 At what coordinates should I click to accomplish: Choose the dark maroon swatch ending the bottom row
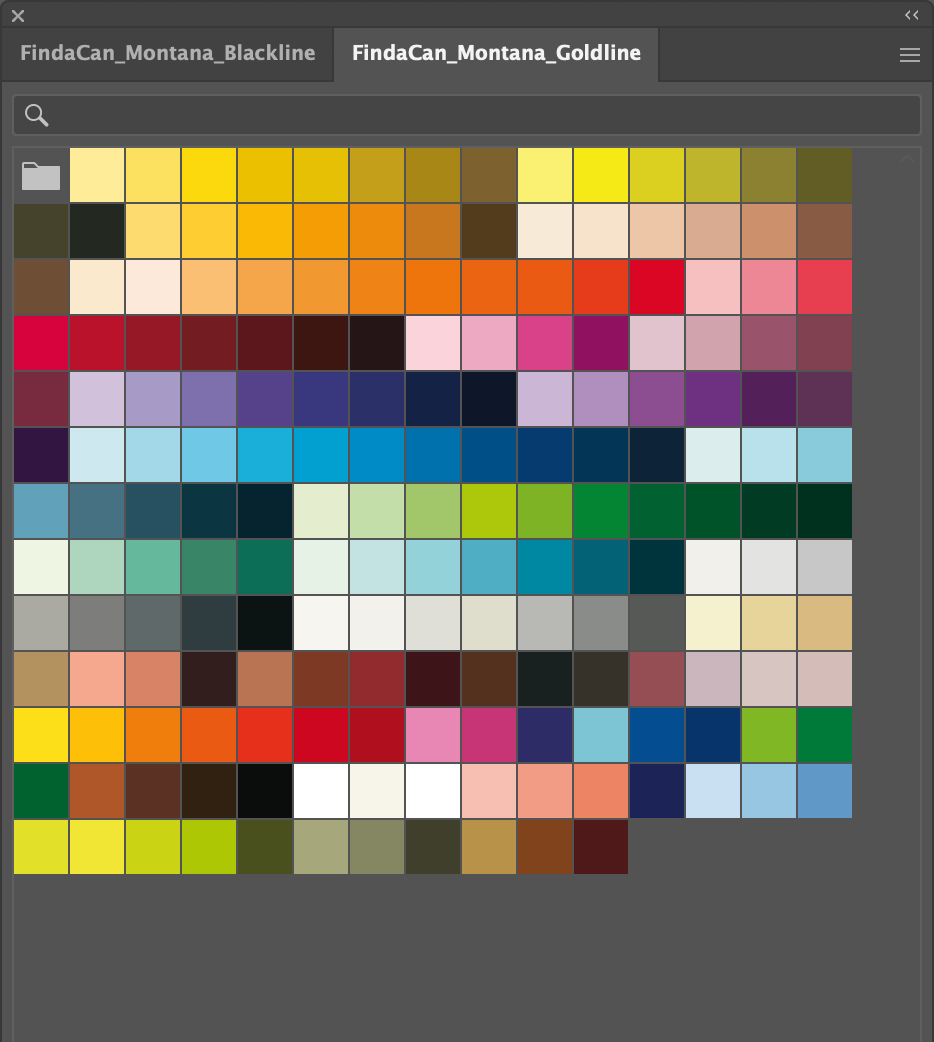(x=601, y=847)
